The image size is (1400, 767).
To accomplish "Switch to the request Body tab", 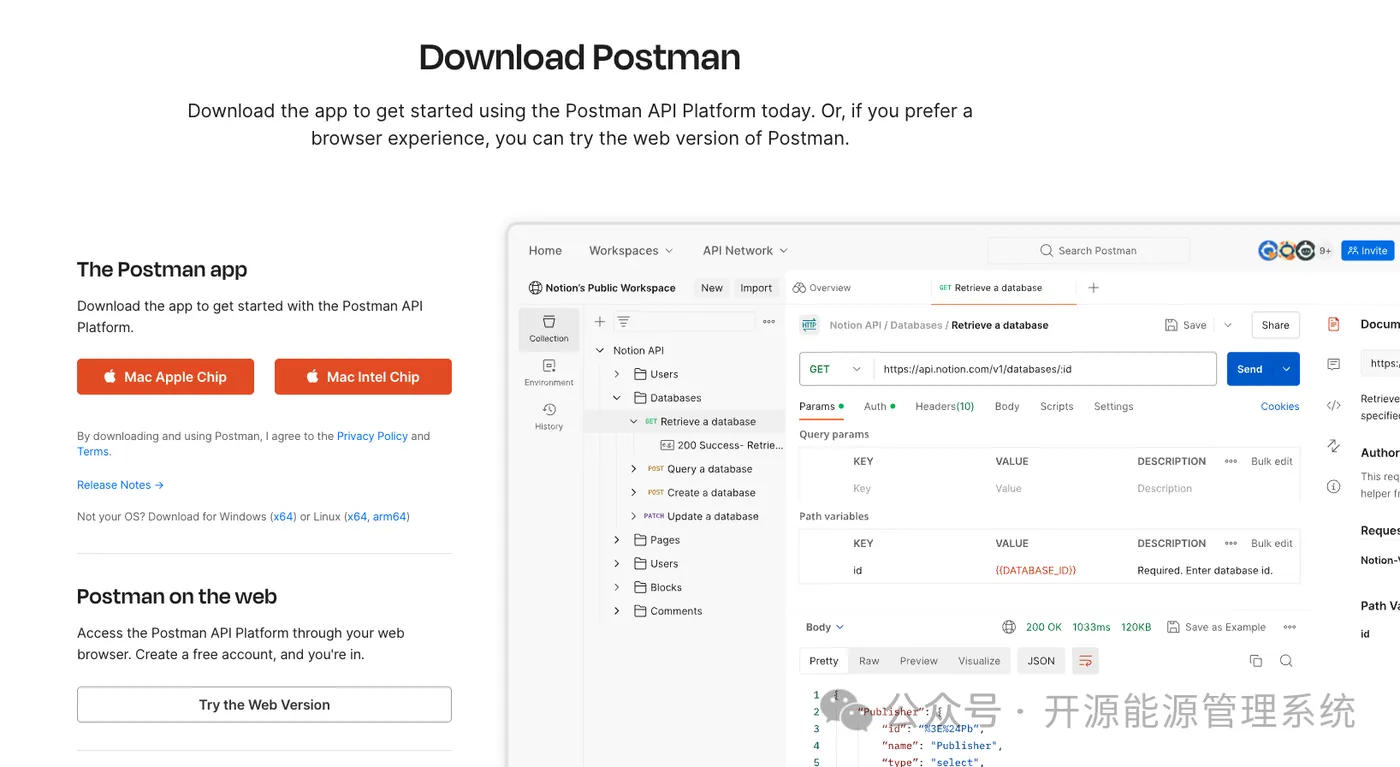I will [1007, 406].
